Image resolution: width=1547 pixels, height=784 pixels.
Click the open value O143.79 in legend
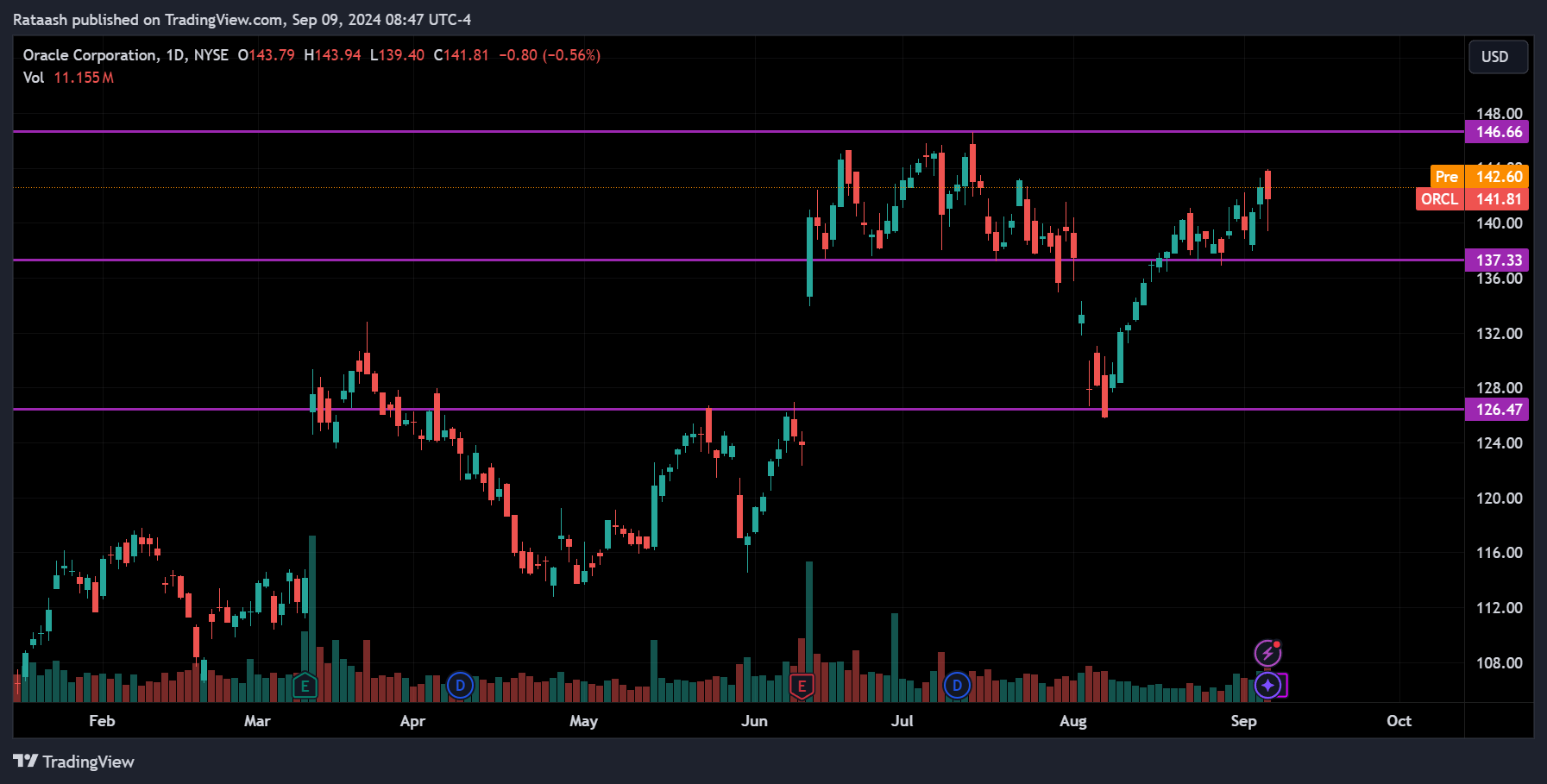coord(266,55)
